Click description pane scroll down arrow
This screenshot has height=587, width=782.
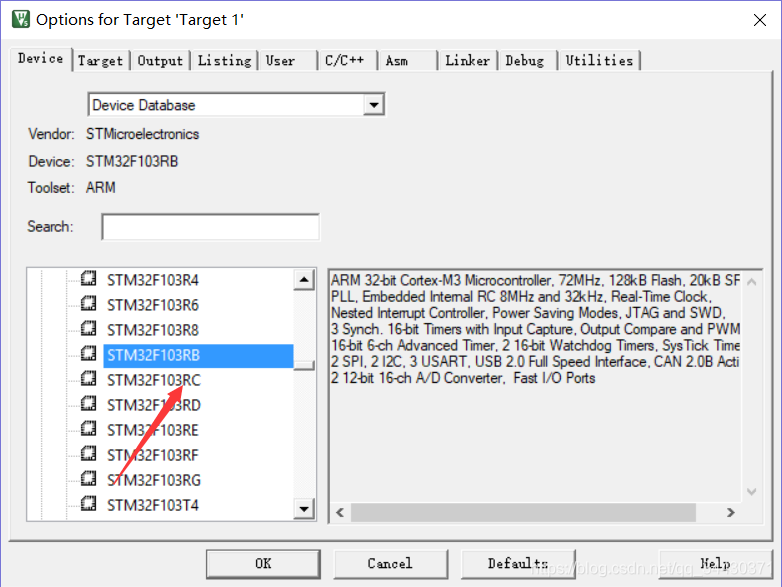(752, 492)
